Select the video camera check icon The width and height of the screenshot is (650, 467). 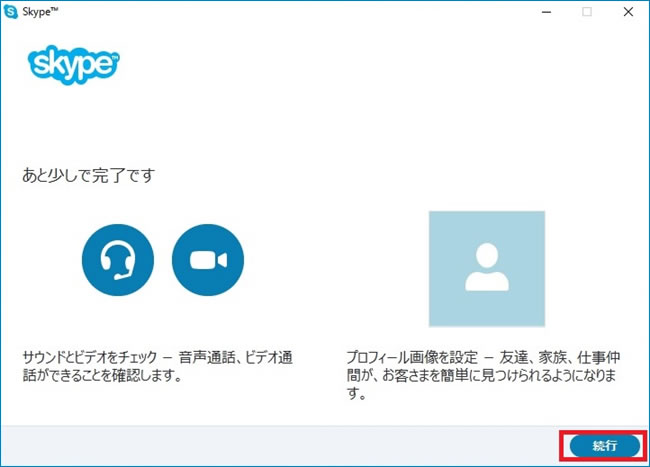click(208, 260)
